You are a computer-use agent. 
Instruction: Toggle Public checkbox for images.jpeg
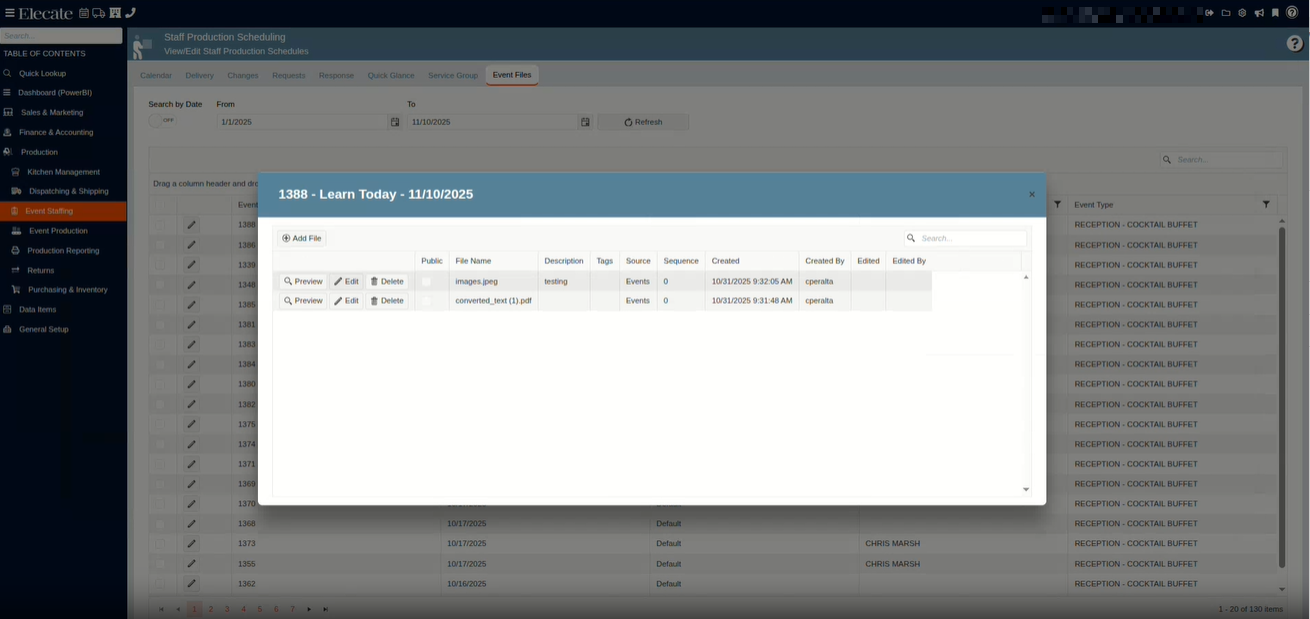tap(427, 282)
